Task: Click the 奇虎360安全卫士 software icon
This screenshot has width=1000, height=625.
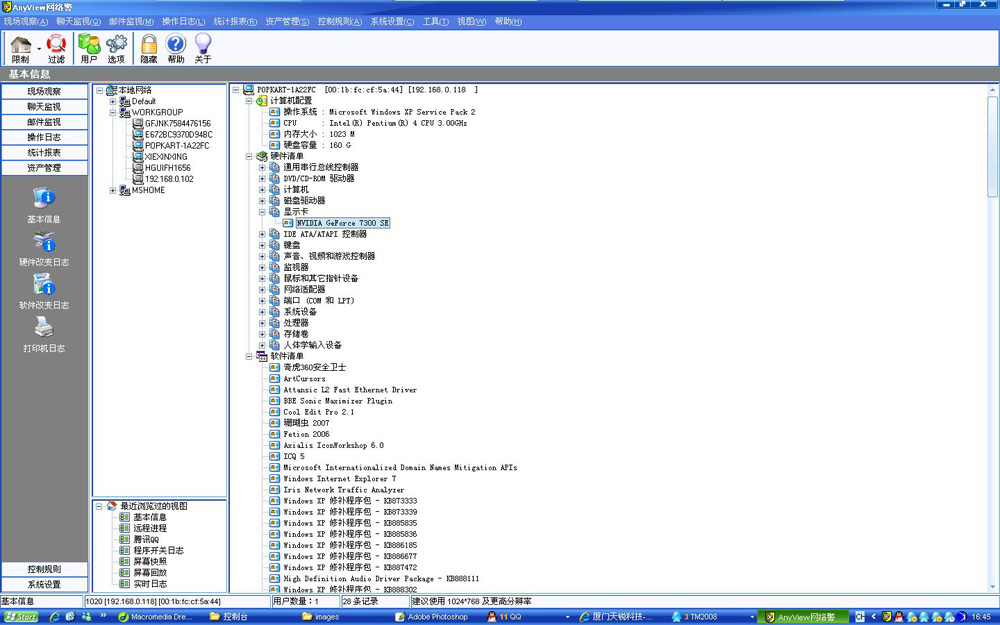Action: (275, 367)
